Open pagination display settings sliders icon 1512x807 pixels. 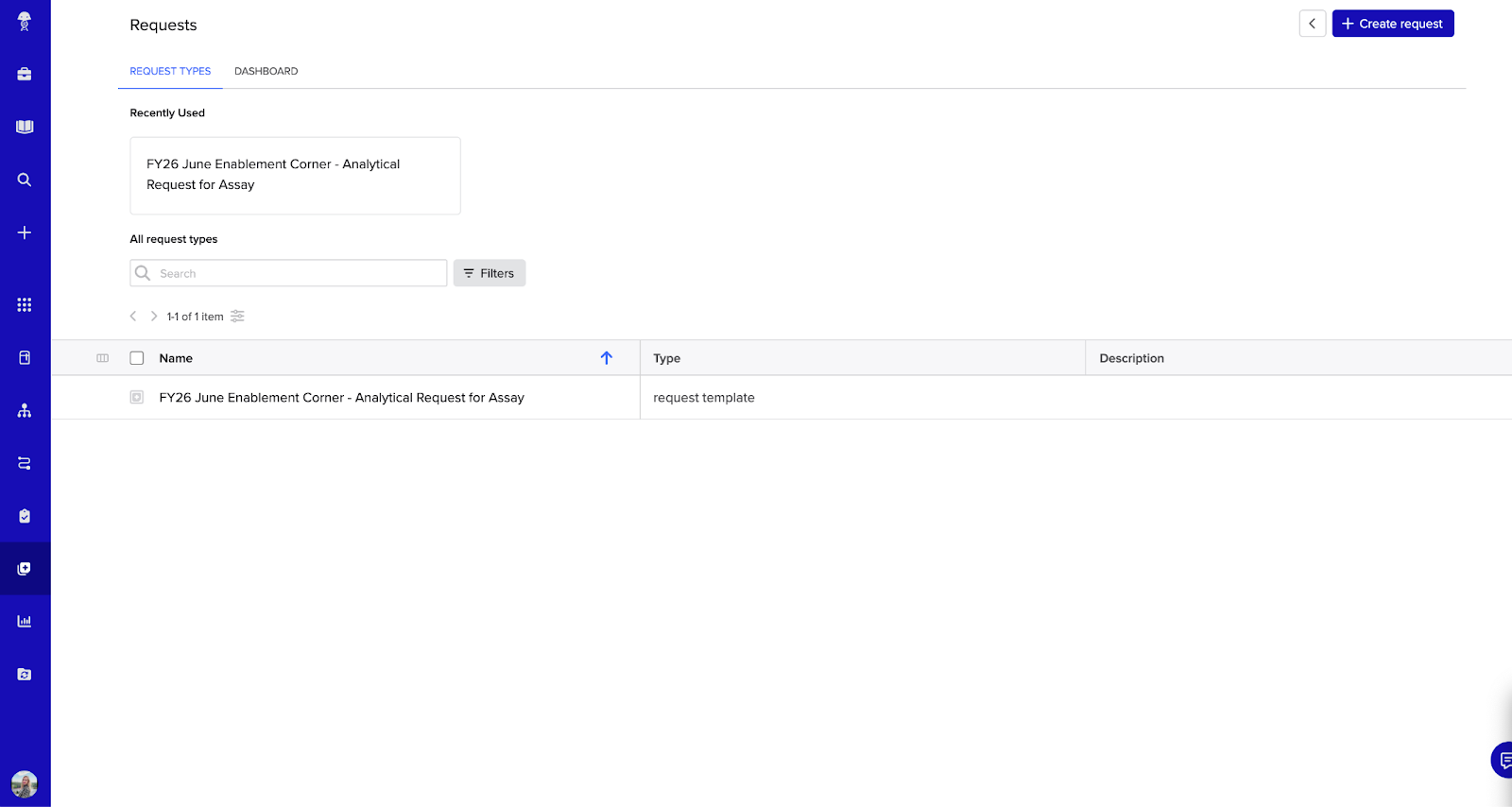pos(237,317)
